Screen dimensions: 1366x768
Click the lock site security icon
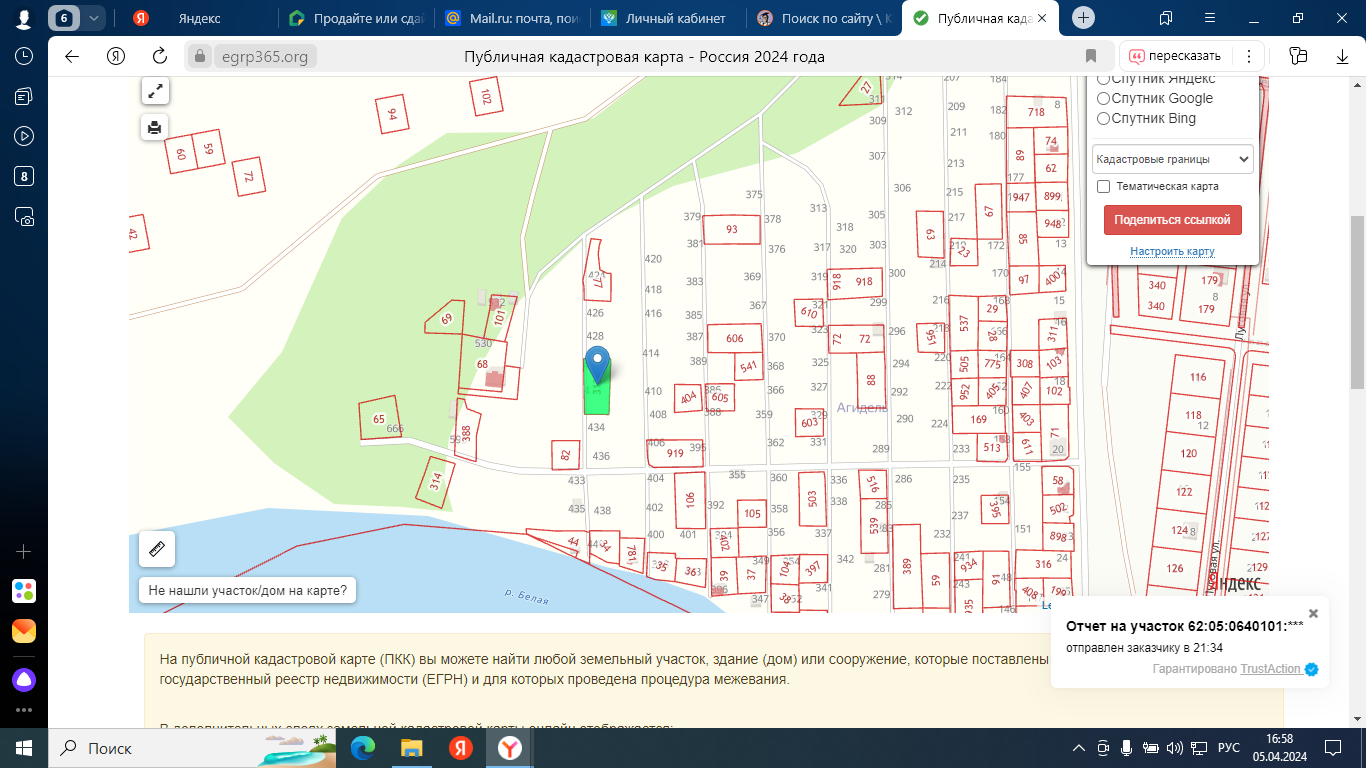tap(200, 56)
